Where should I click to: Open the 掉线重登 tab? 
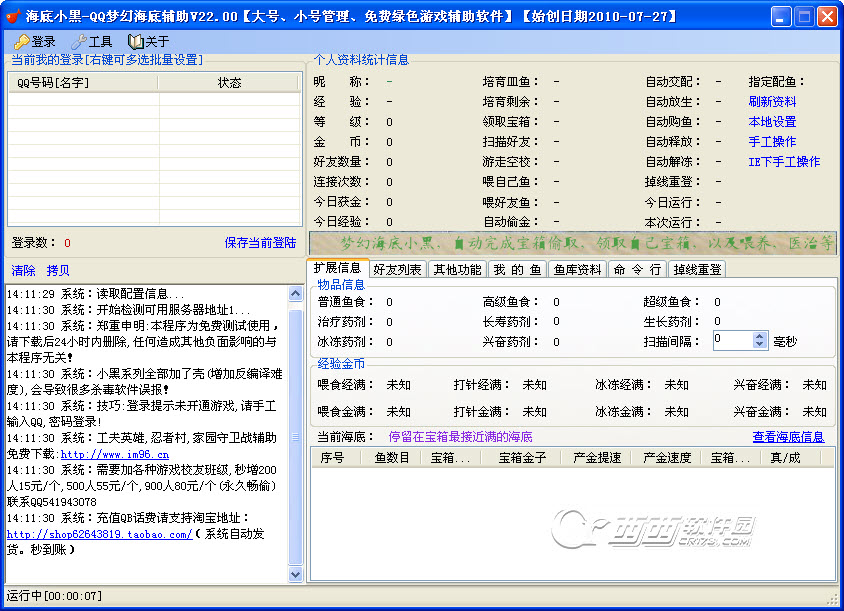coord(696,269)
